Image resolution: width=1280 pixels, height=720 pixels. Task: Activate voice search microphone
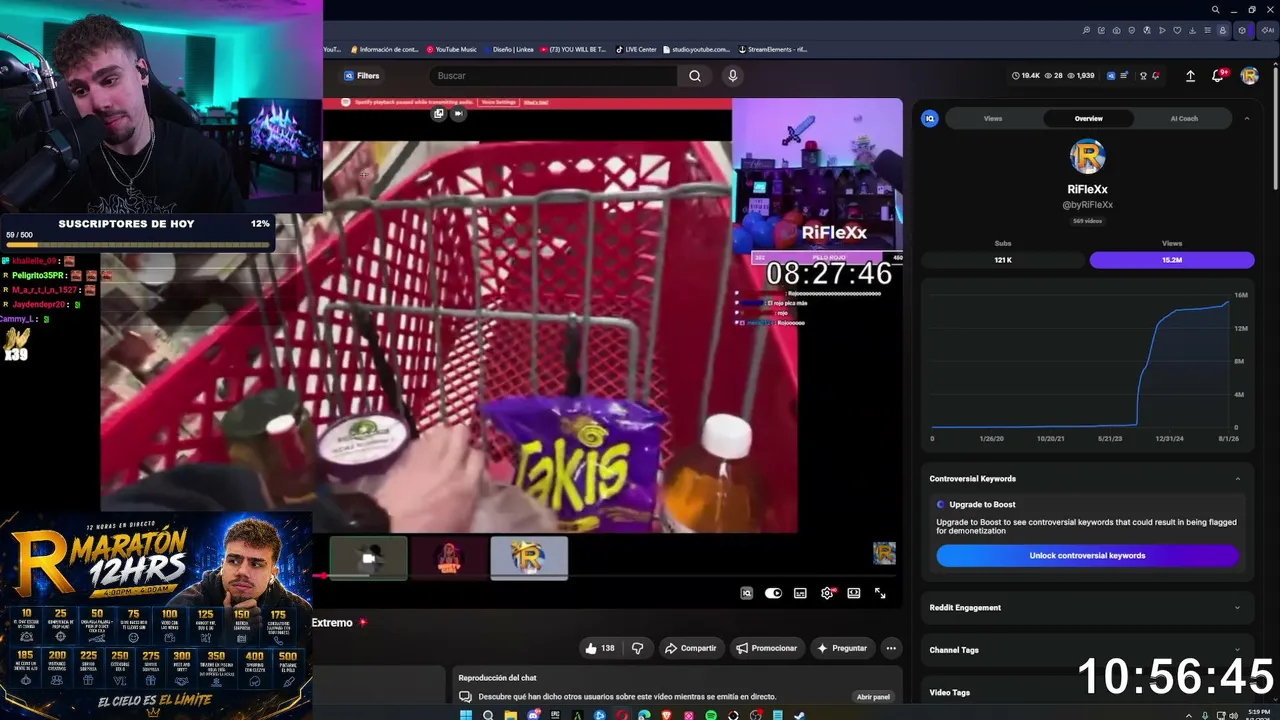click(x=733, y=76)
